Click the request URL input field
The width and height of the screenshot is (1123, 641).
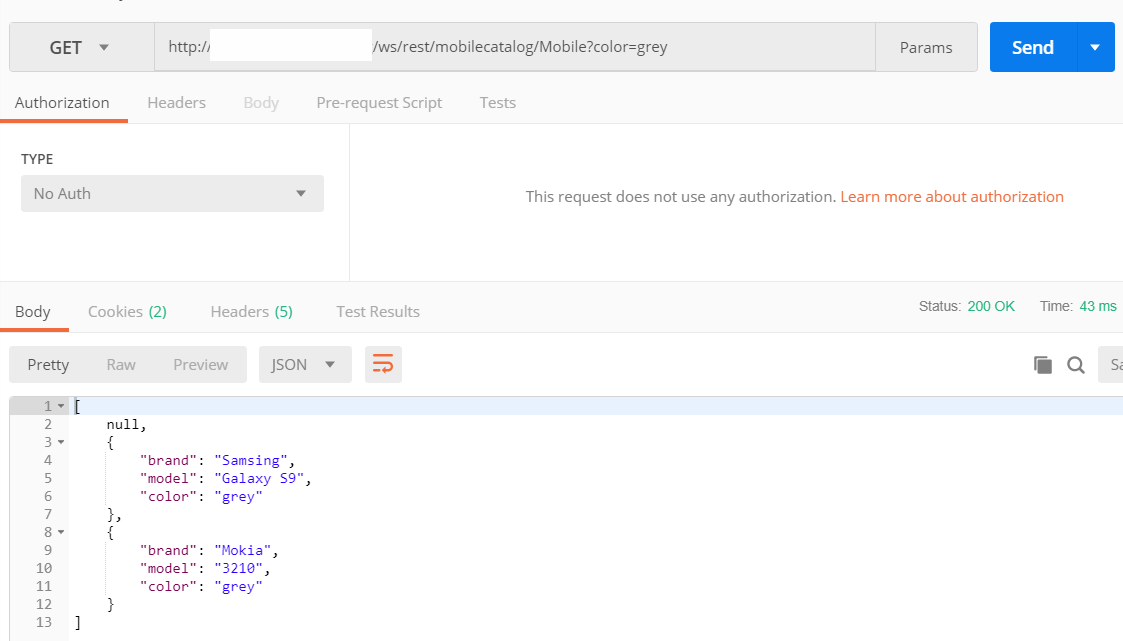(515, 47)
